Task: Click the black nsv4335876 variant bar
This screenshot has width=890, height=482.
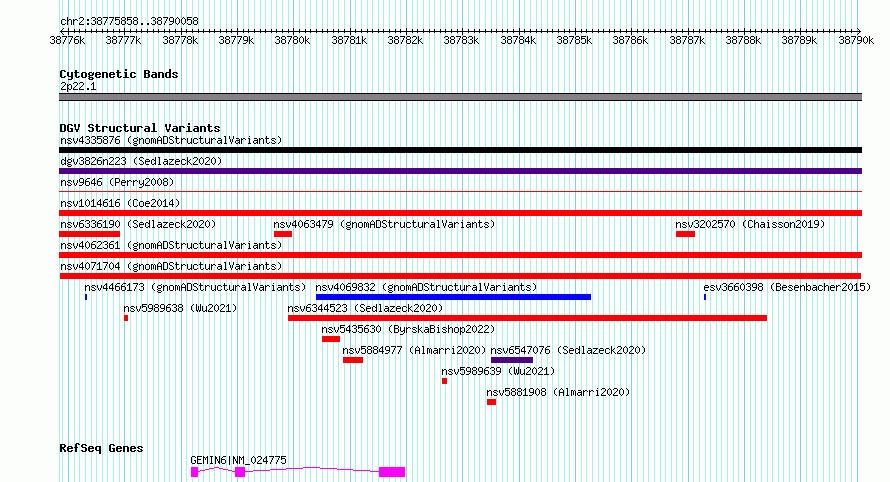Action: pyautogui.click(x=460, y=150)
